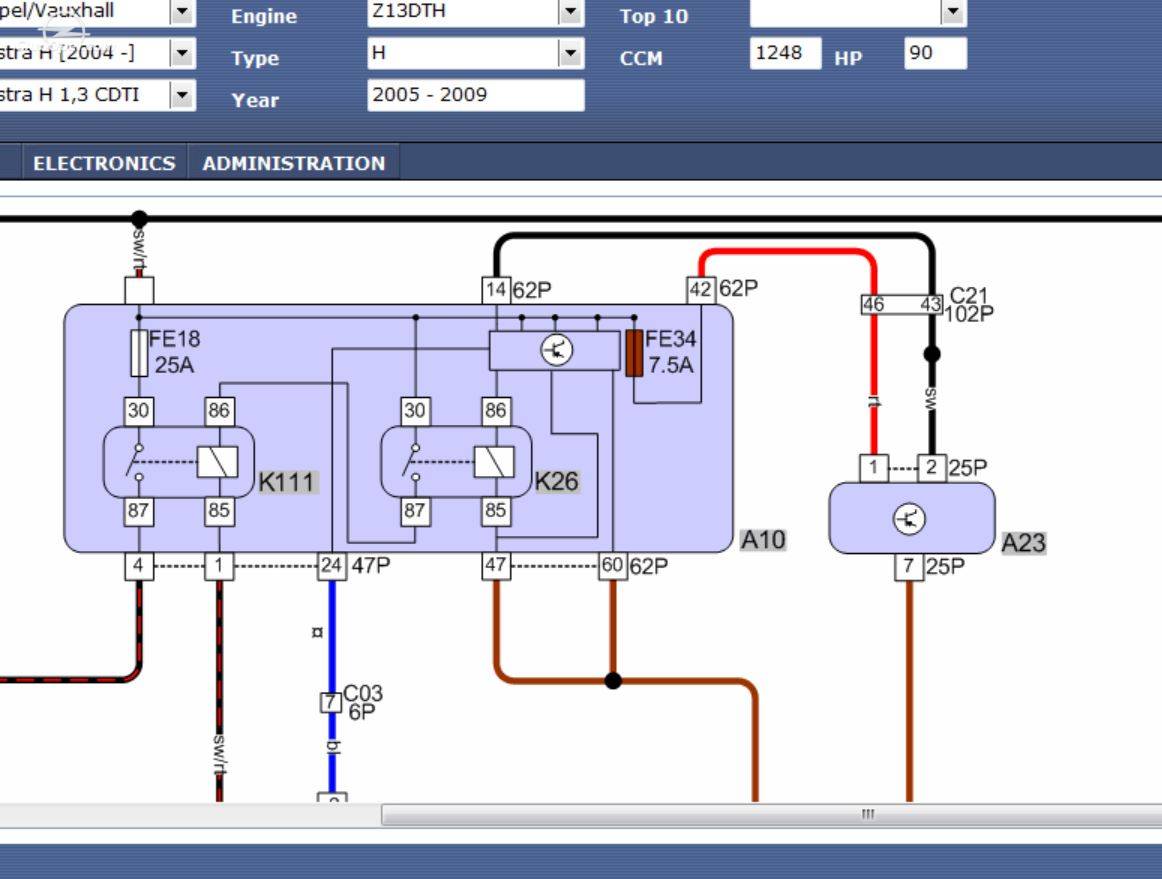Click the black junction node on the brown wire
Screen dimensions: 1162x879
613,680
